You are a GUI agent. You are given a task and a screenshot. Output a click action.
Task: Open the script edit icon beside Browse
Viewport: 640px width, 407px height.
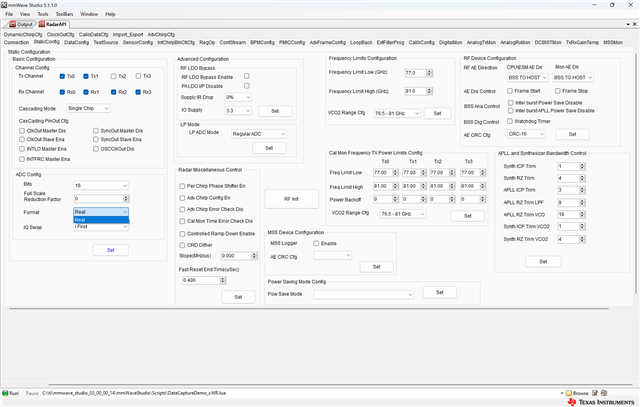pos(595,393)
